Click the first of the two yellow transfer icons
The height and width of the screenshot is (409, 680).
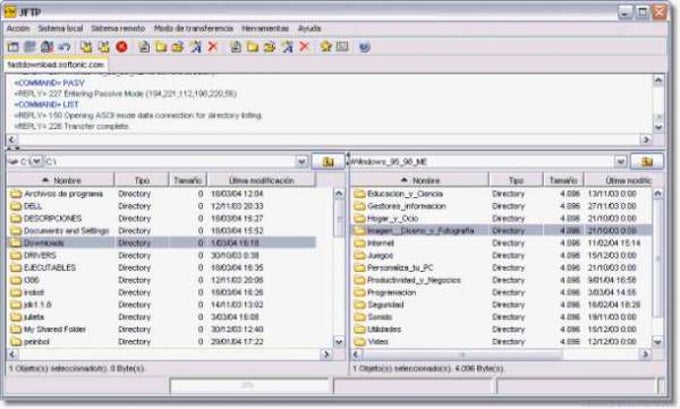[87, 46]
